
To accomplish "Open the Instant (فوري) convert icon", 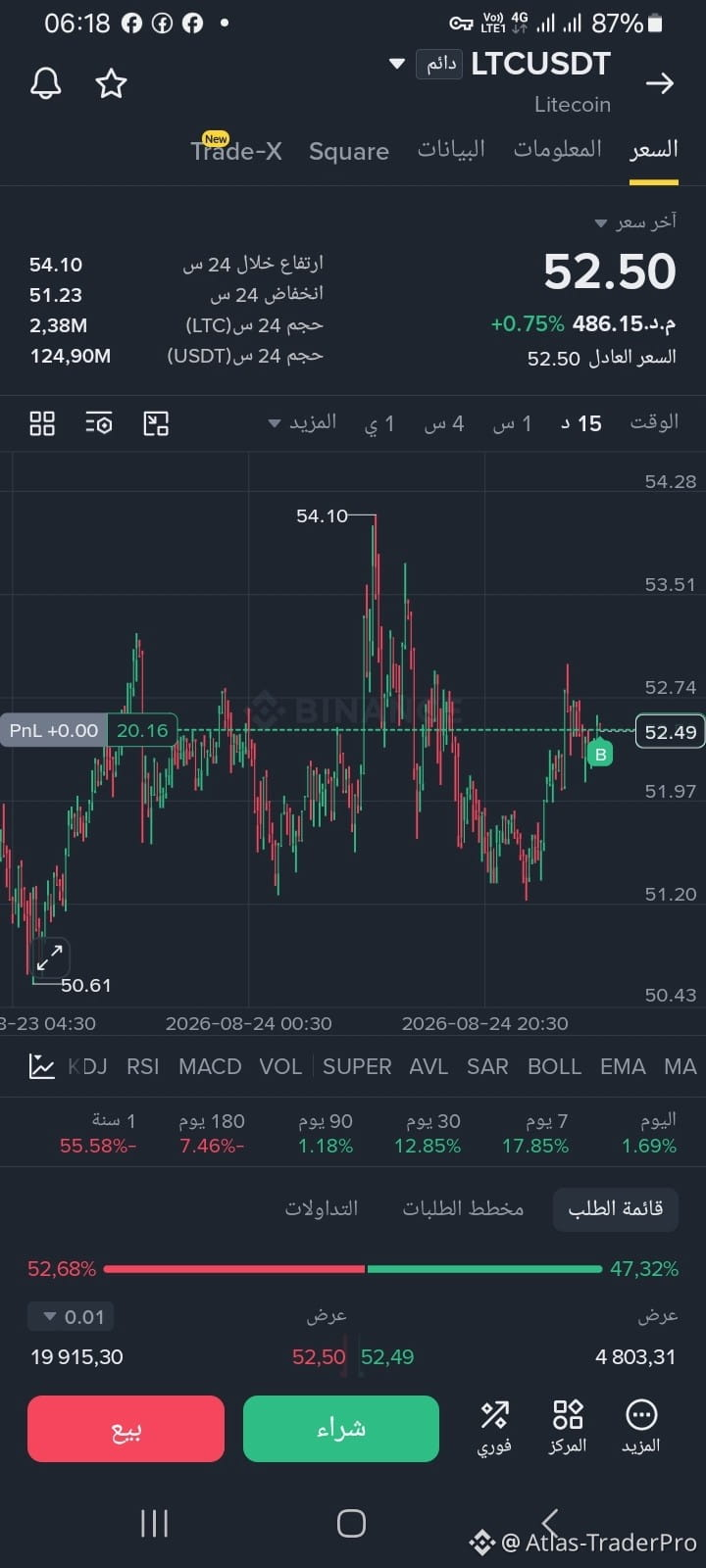I will coord(494,1426).
